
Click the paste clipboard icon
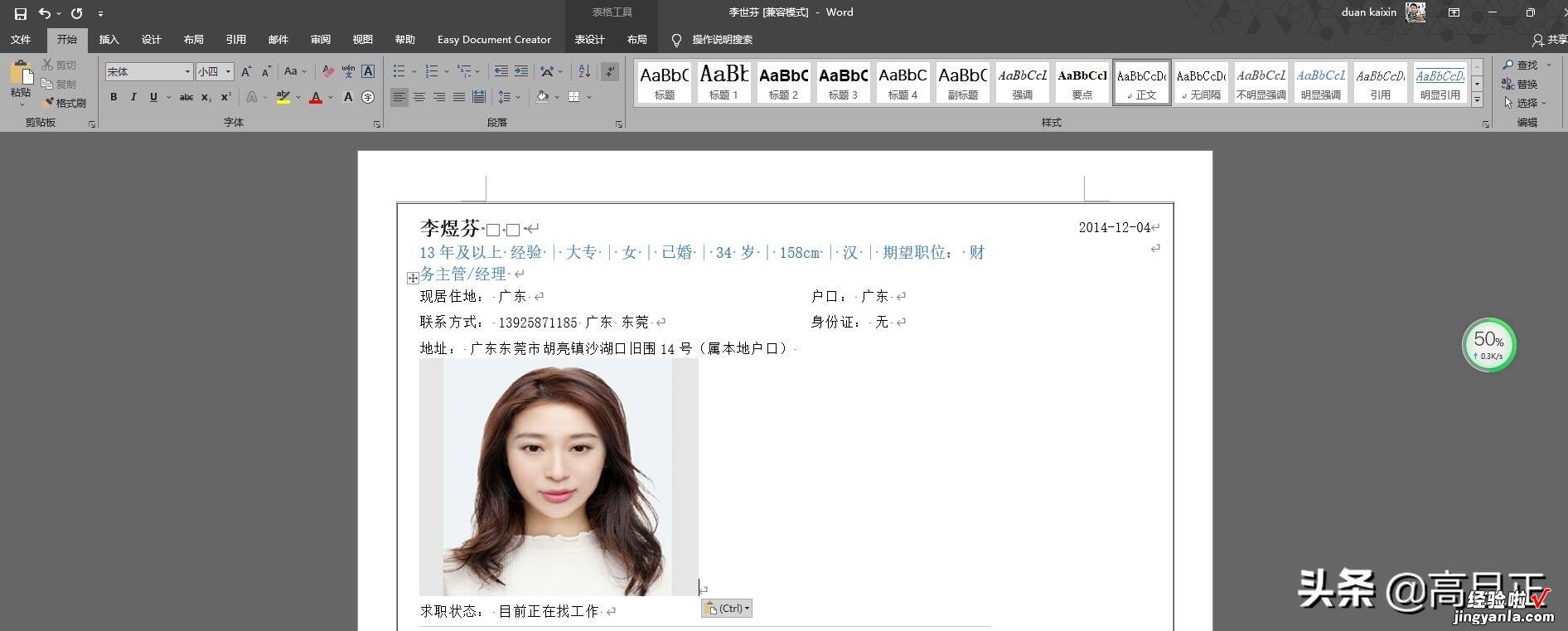[21, 74]
